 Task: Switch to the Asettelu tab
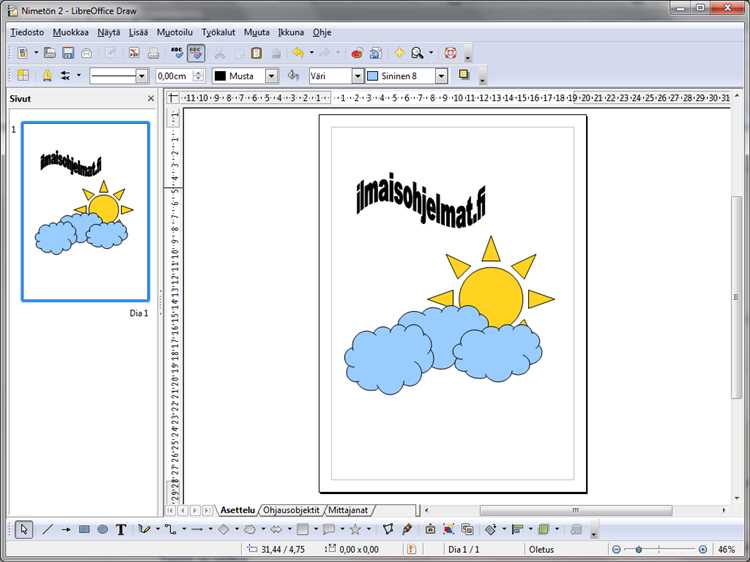238,510
